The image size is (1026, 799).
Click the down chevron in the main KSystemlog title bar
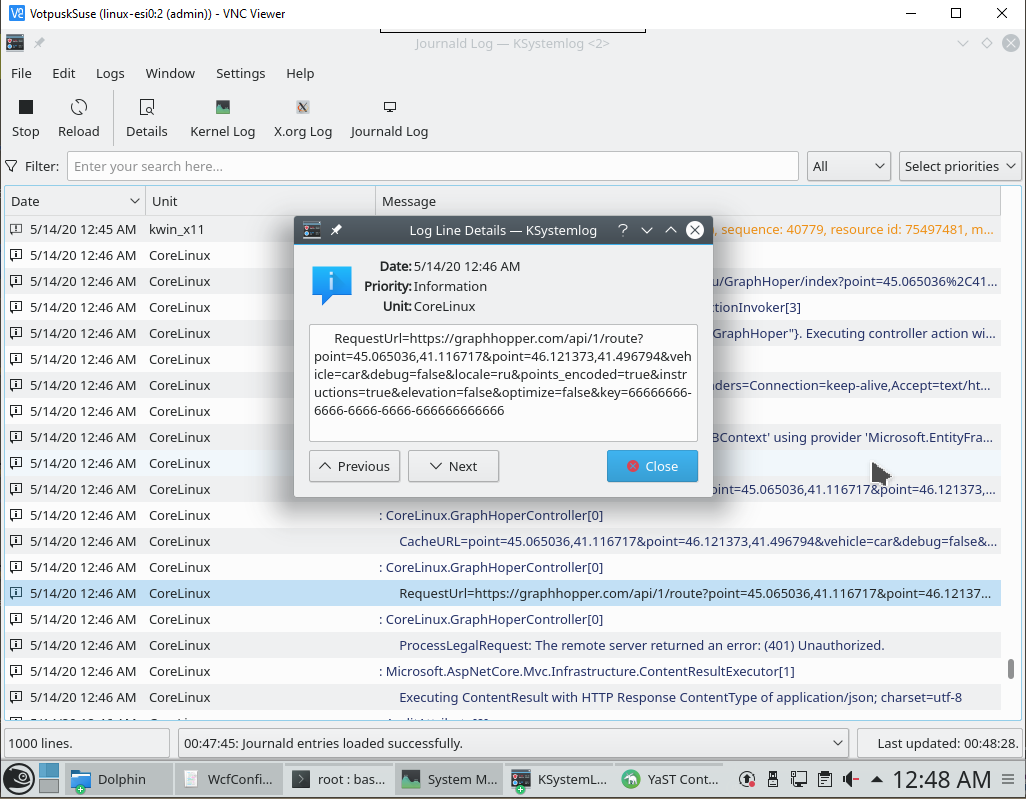point(963,43)
